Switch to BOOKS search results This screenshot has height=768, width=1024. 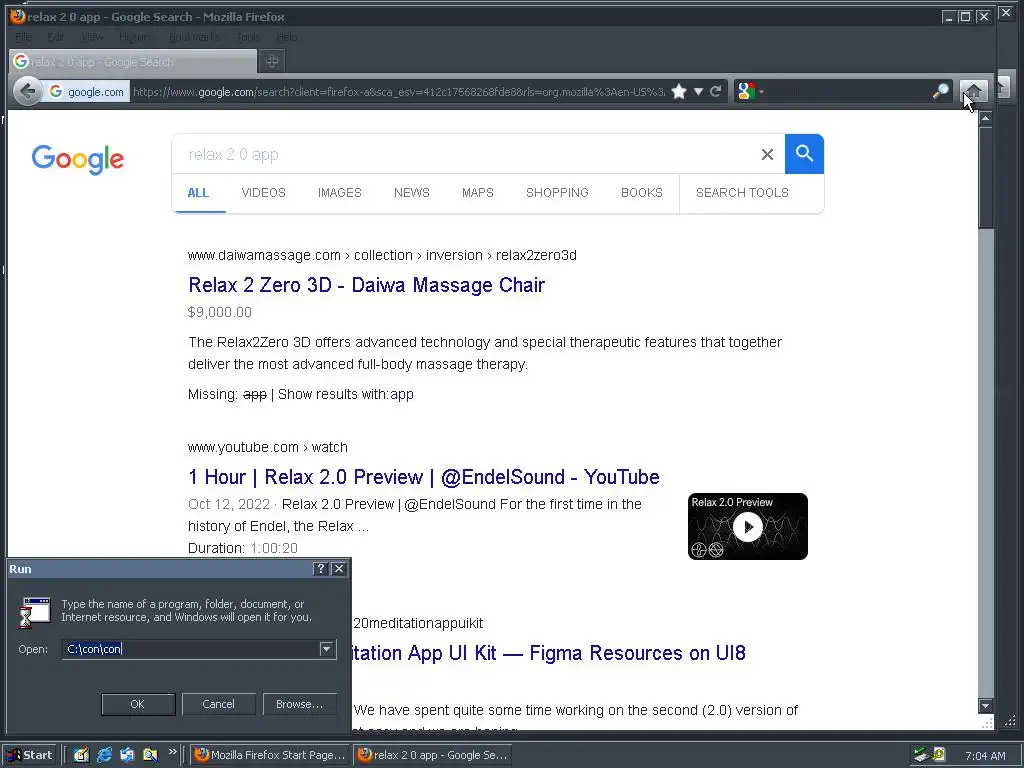click(x=641, y=193)
